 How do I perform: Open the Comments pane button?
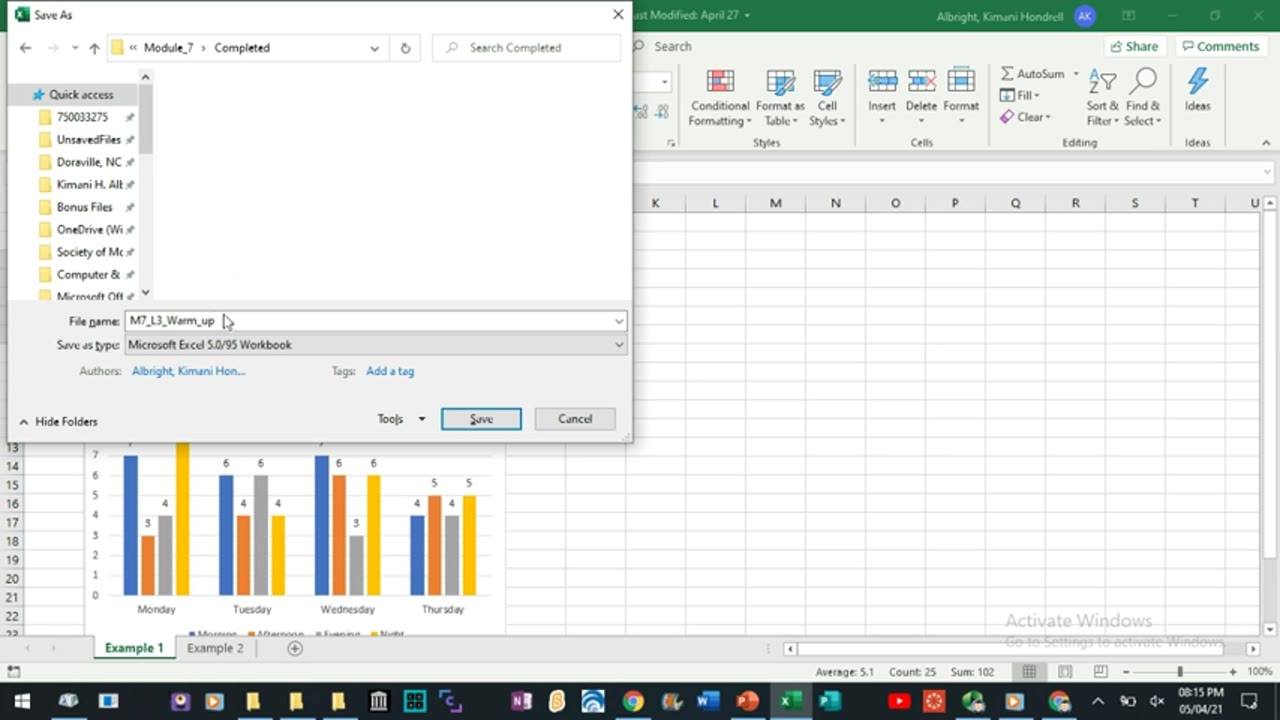(1219, 46)
